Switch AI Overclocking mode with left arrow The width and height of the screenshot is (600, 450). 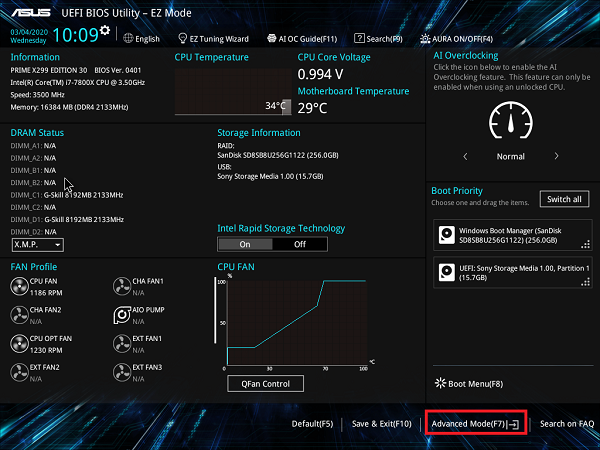coord(464,156)
